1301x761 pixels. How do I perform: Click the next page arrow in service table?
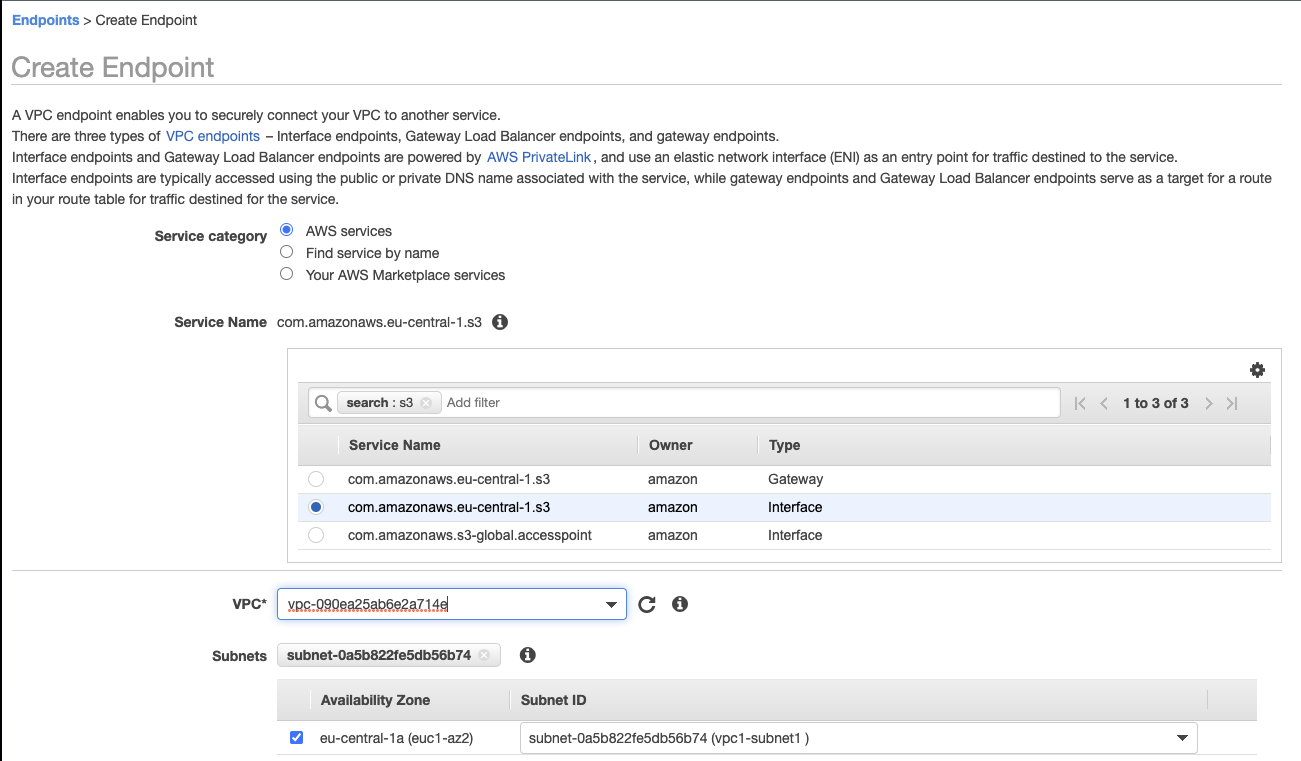1208,403
